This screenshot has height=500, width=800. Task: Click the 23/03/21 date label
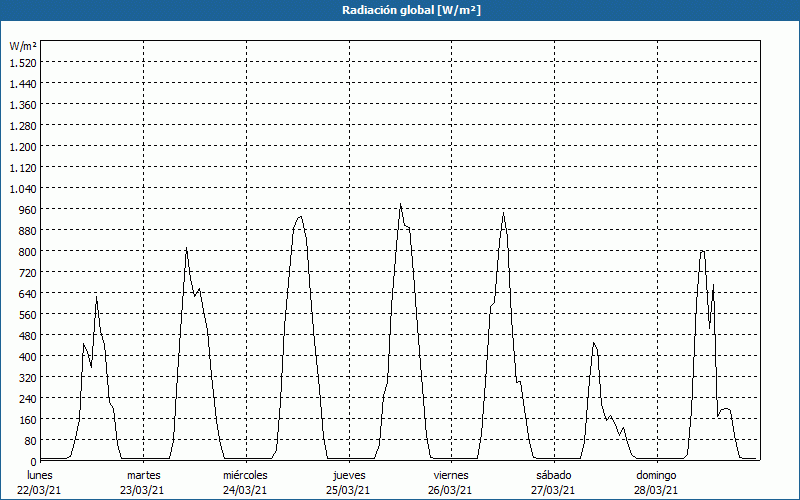coord(142,490)
